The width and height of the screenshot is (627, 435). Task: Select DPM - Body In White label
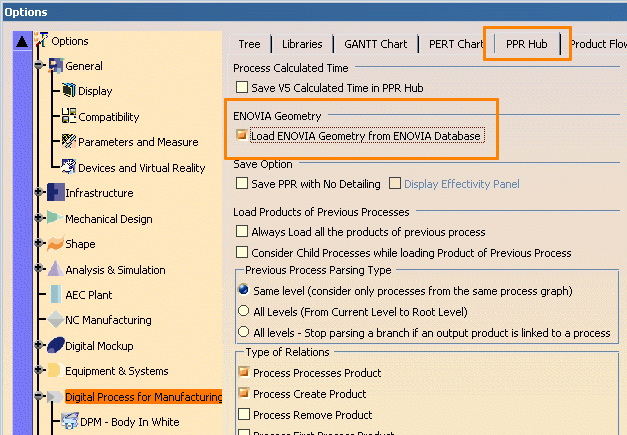pos(130,422)
